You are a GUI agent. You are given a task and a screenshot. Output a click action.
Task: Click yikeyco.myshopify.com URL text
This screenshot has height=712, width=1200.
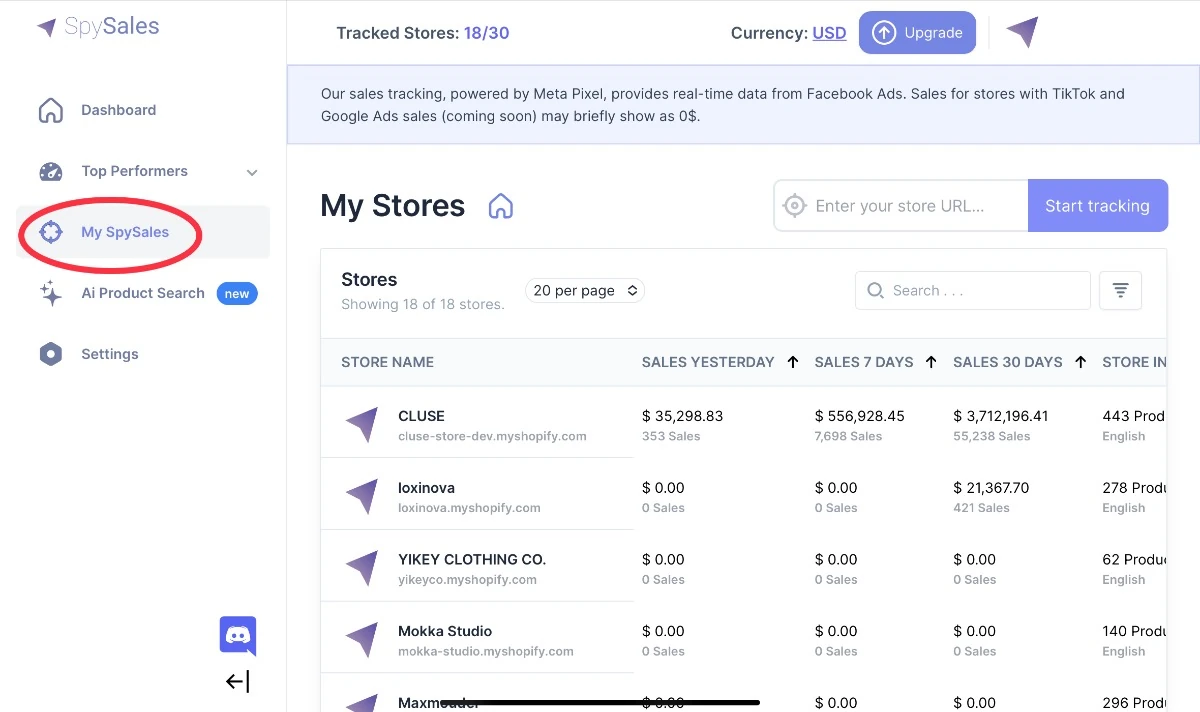click(x=467, y=580)
